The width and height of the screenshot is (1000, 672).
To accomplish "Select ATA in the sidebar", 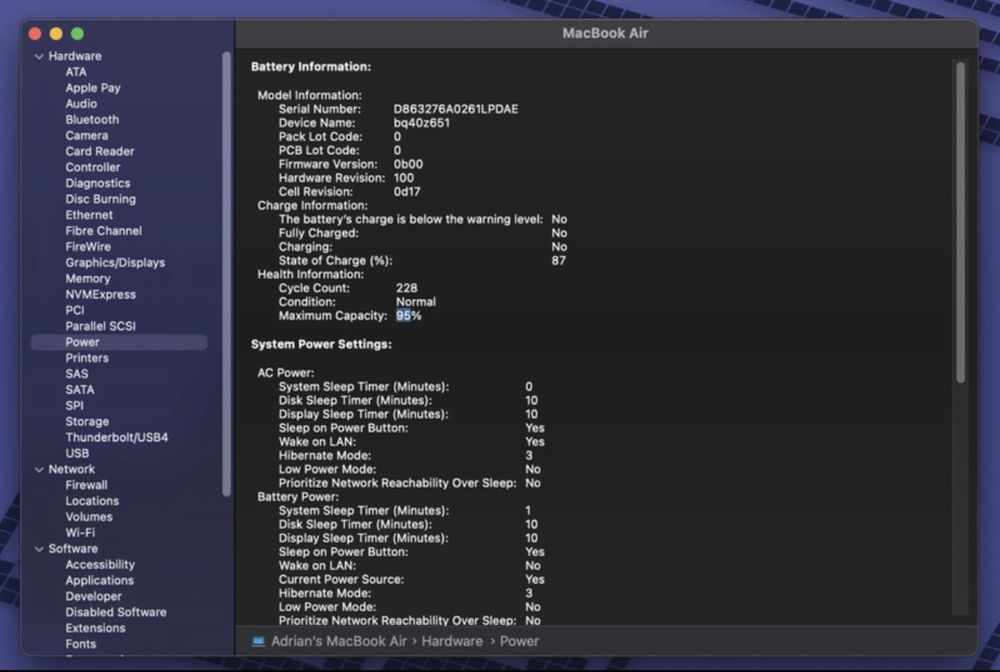I will click(76, 72).
